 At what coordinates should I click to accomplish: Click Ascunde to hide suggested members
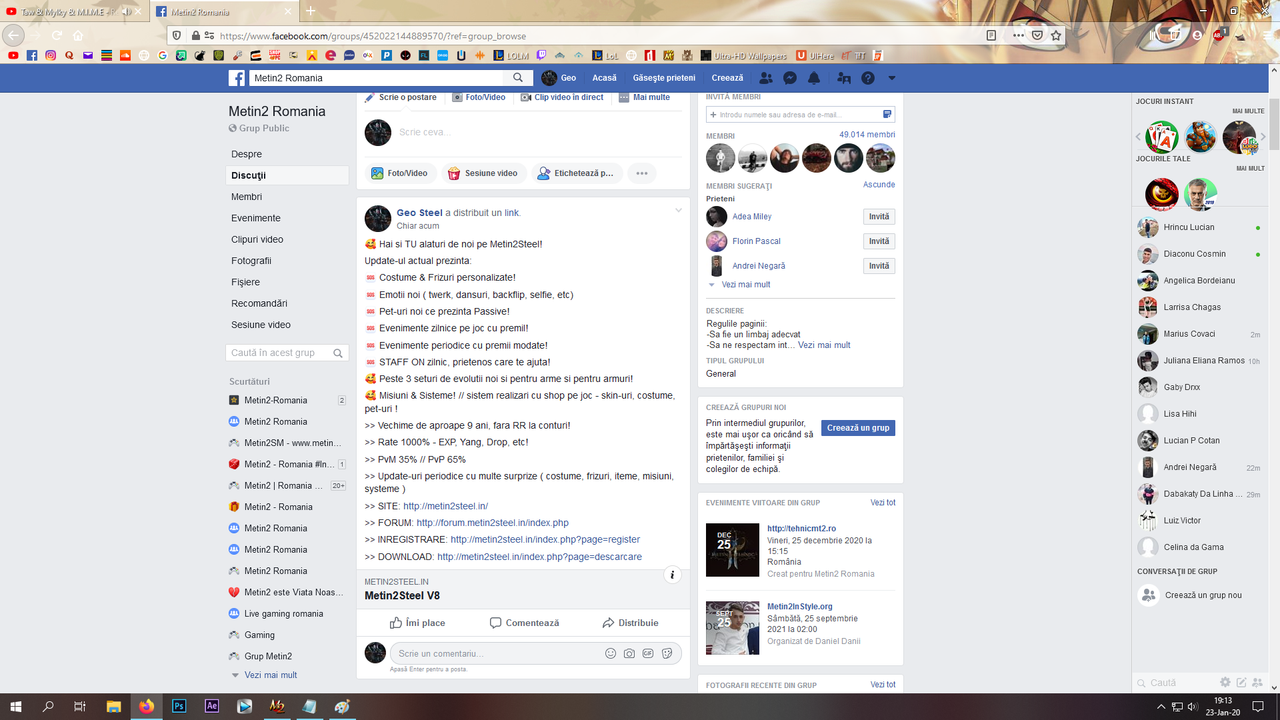(879, 185)
